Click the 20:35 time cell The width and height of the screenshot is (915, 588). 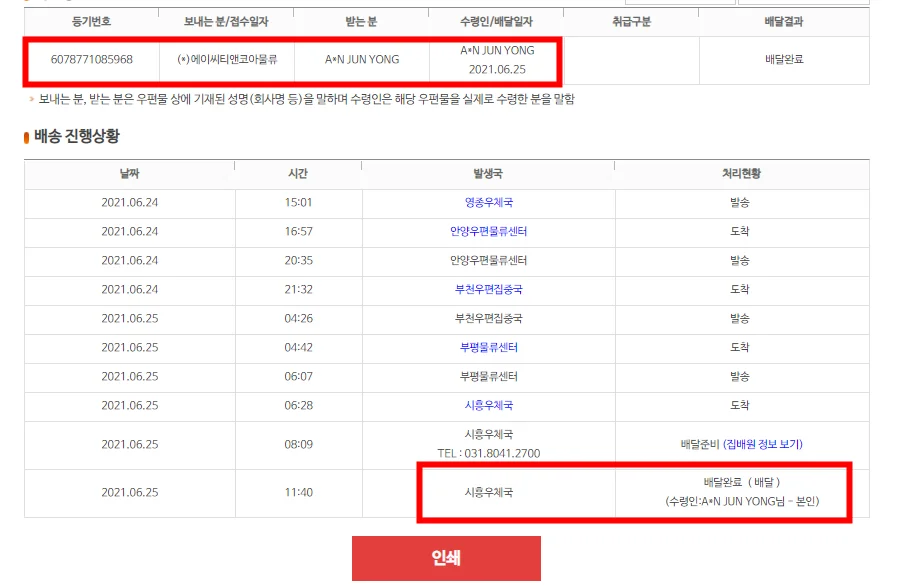298,260
